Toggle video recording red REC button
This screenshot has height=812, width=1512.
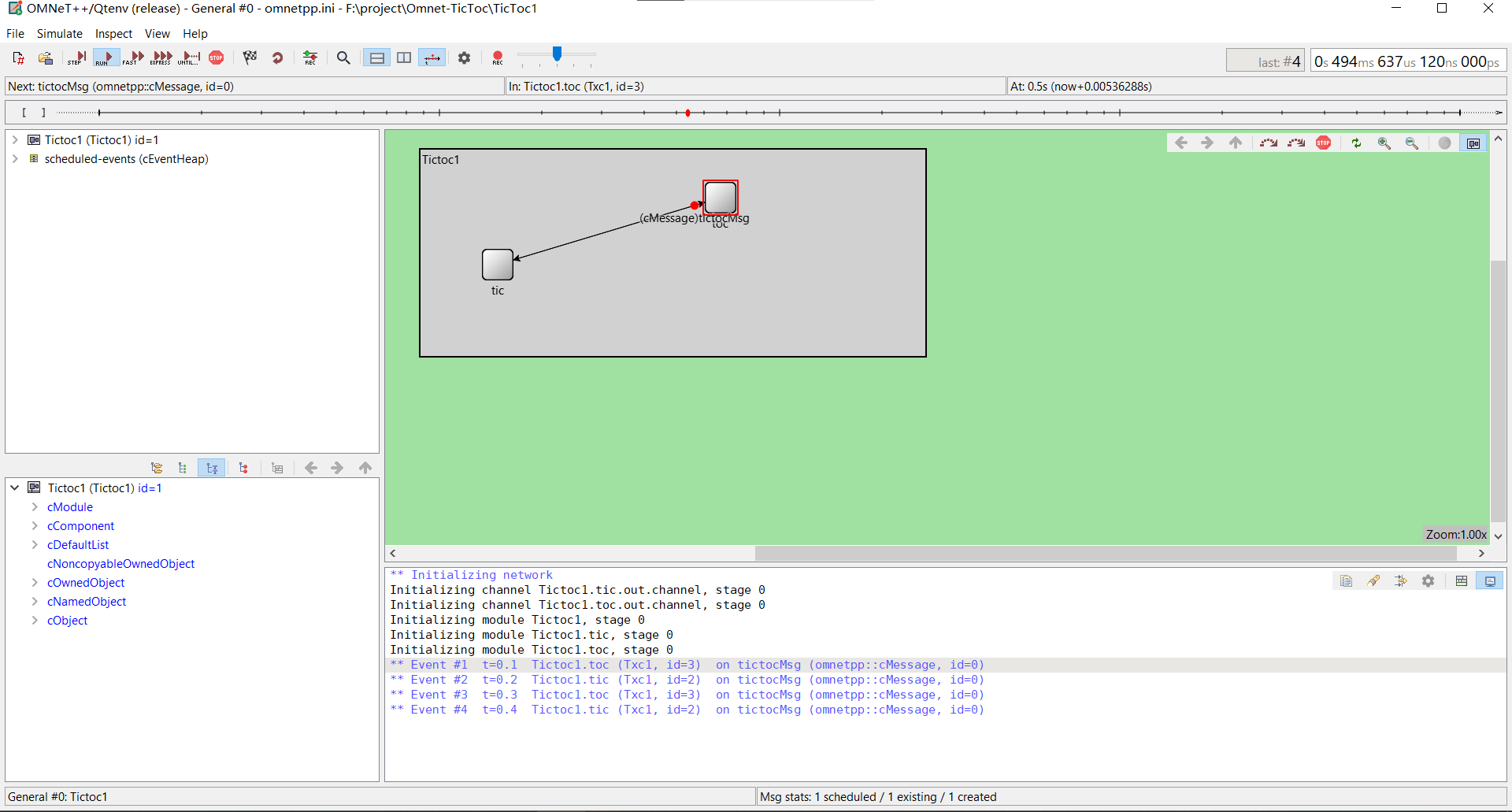click(498, 57)
